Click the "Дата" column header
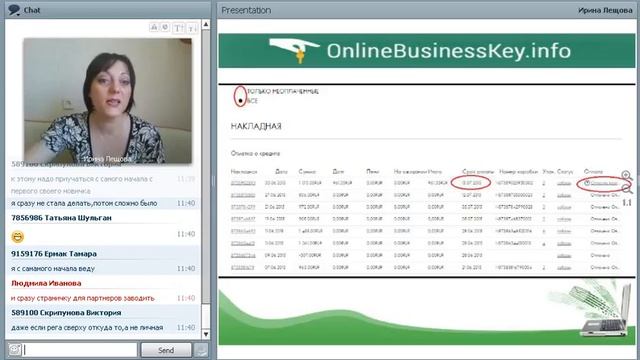 pos(281,172)
